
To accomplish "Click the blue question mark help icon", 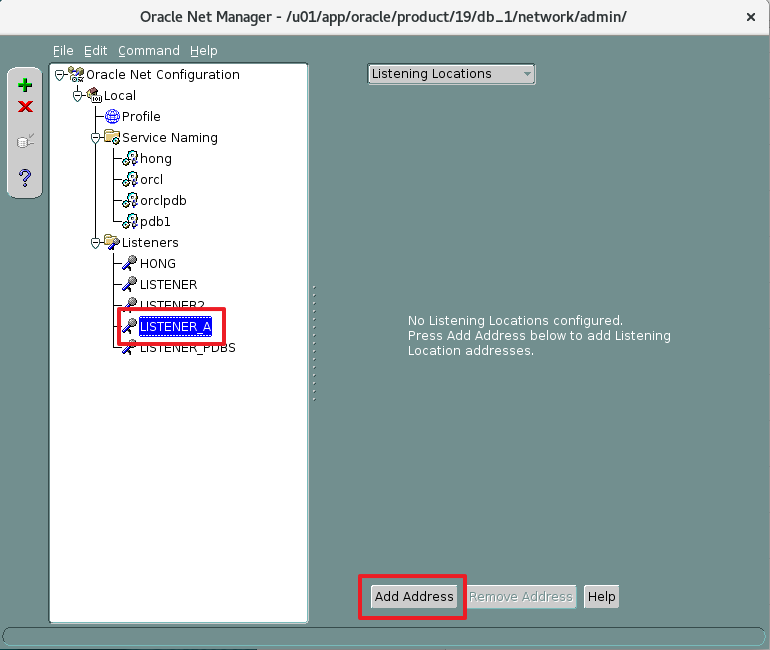I will point(25,177).
